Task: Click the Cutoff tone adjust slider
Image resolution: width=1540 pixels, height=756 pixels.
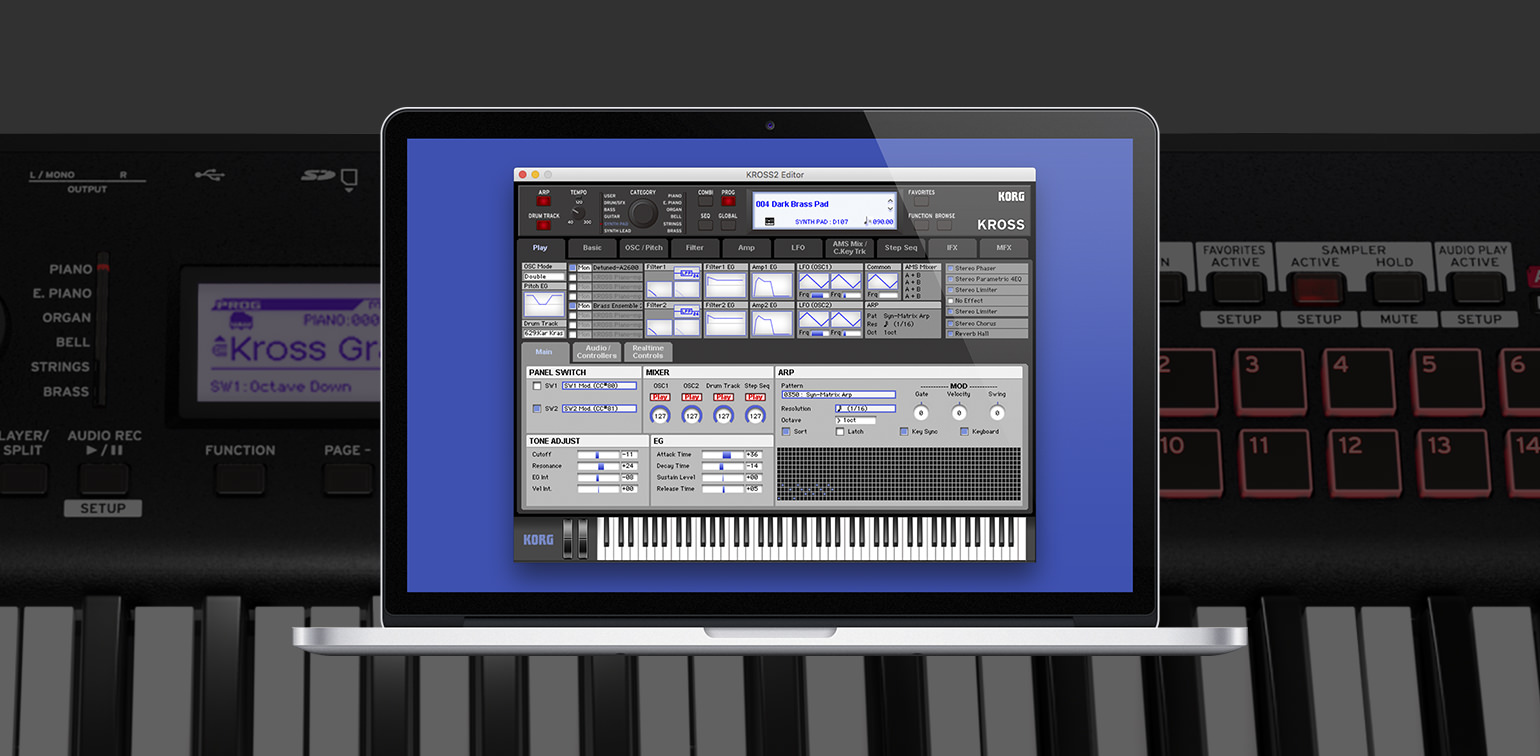Action: pyautogui.click(x=598, y=455)
